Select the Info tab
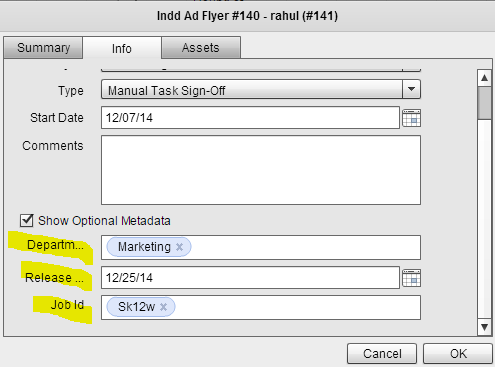The width and height of the screenshot is (495, 367). 122,48
